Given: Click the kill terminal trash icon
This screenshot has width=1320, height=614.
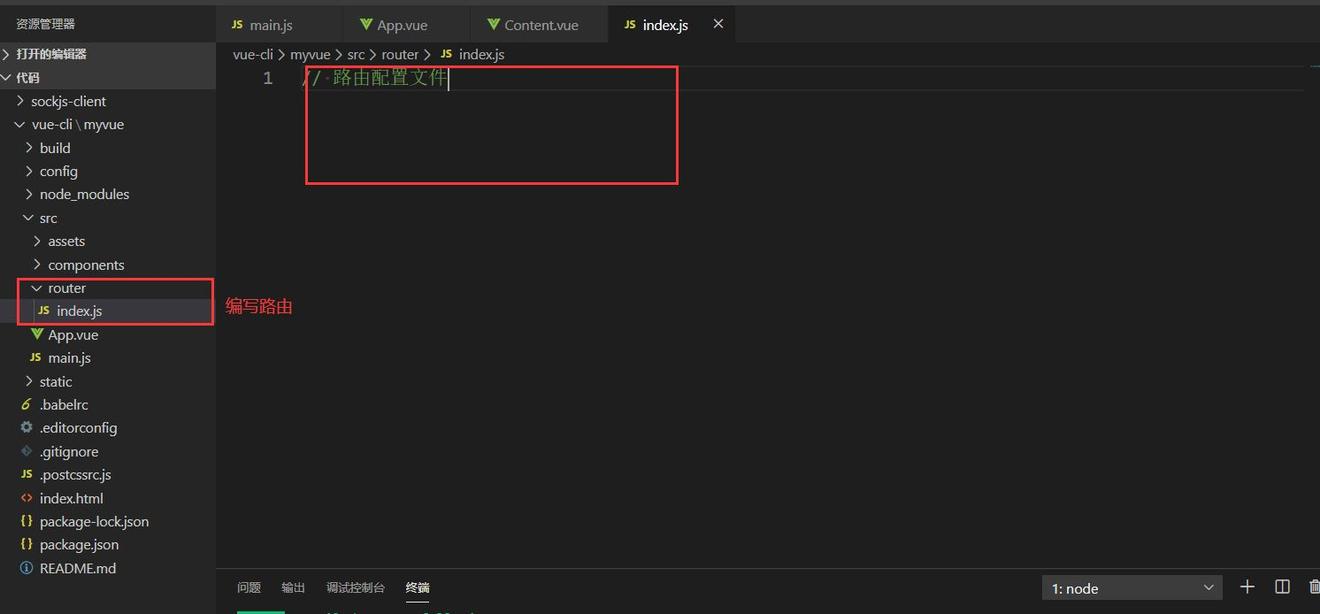Looking at the screenshot, I should tap(1314, 587).
